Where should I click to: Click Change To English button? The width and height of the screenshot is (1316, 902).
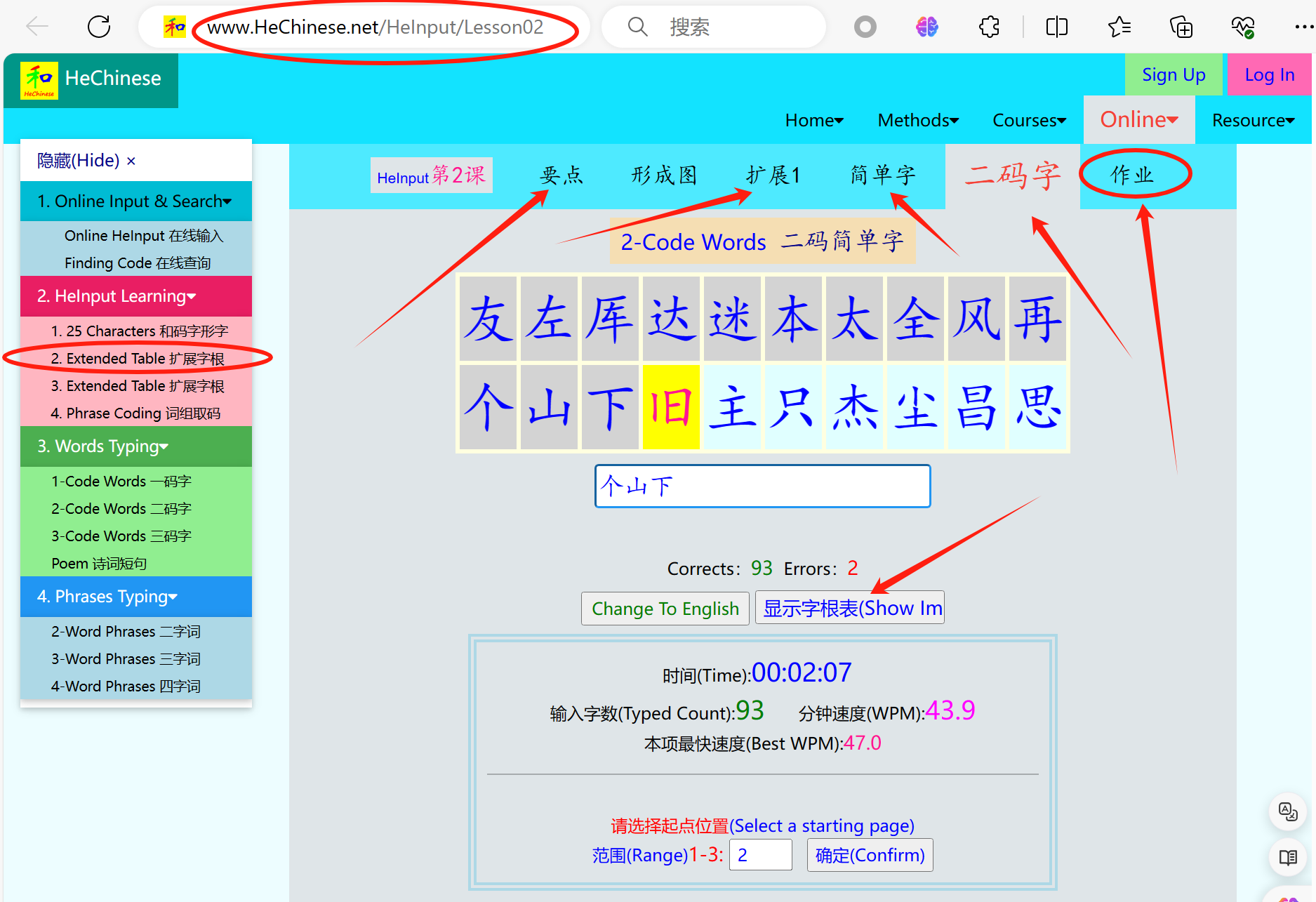click(x=665, y=609)
